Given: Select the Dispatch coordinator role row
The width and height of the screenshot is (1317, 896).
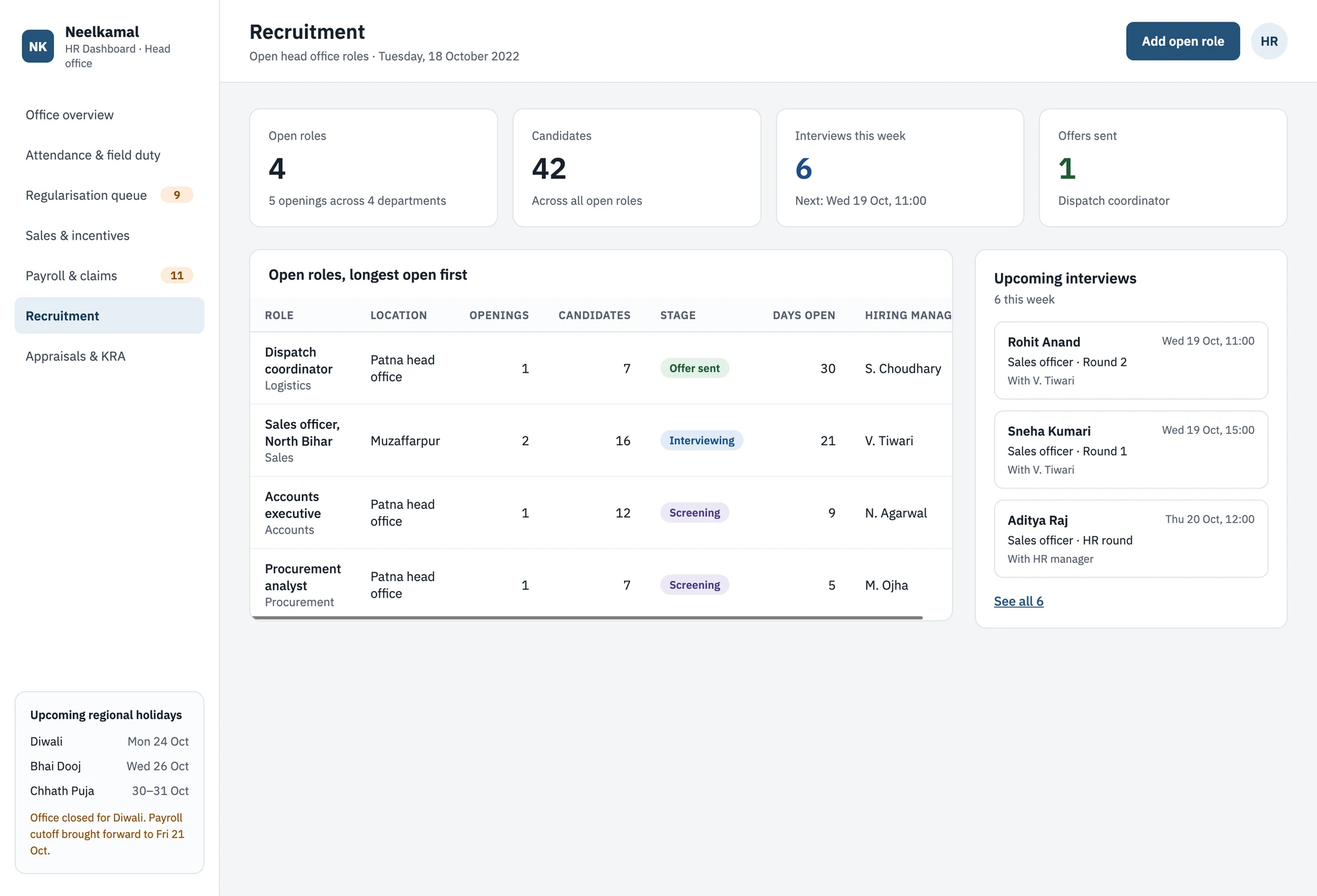Looking at the screenshot, I should pos(601,369).
